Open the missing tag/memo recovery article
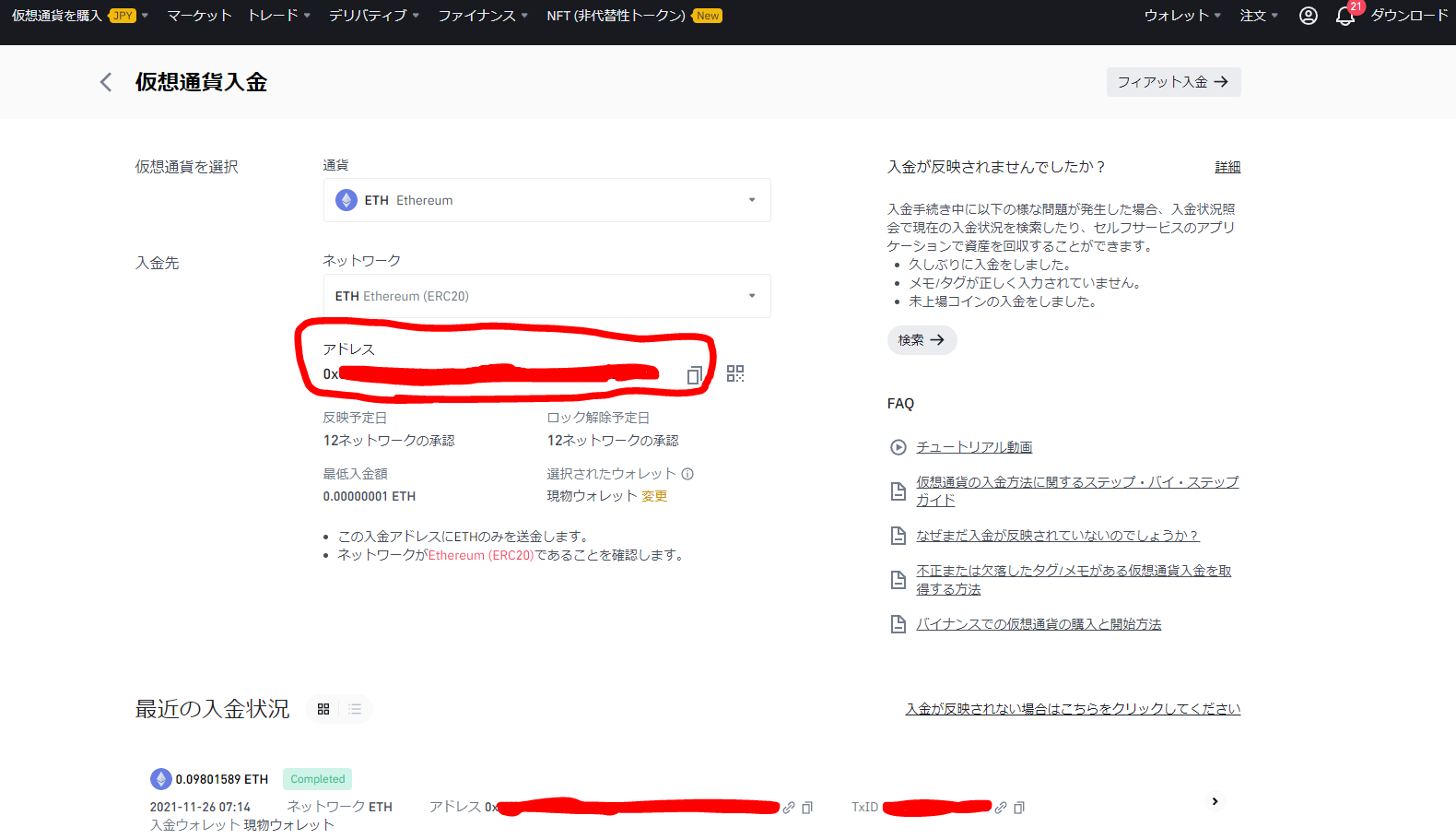The height and width of the screenshot is (839, 1456). click(x=1074, y=580)
